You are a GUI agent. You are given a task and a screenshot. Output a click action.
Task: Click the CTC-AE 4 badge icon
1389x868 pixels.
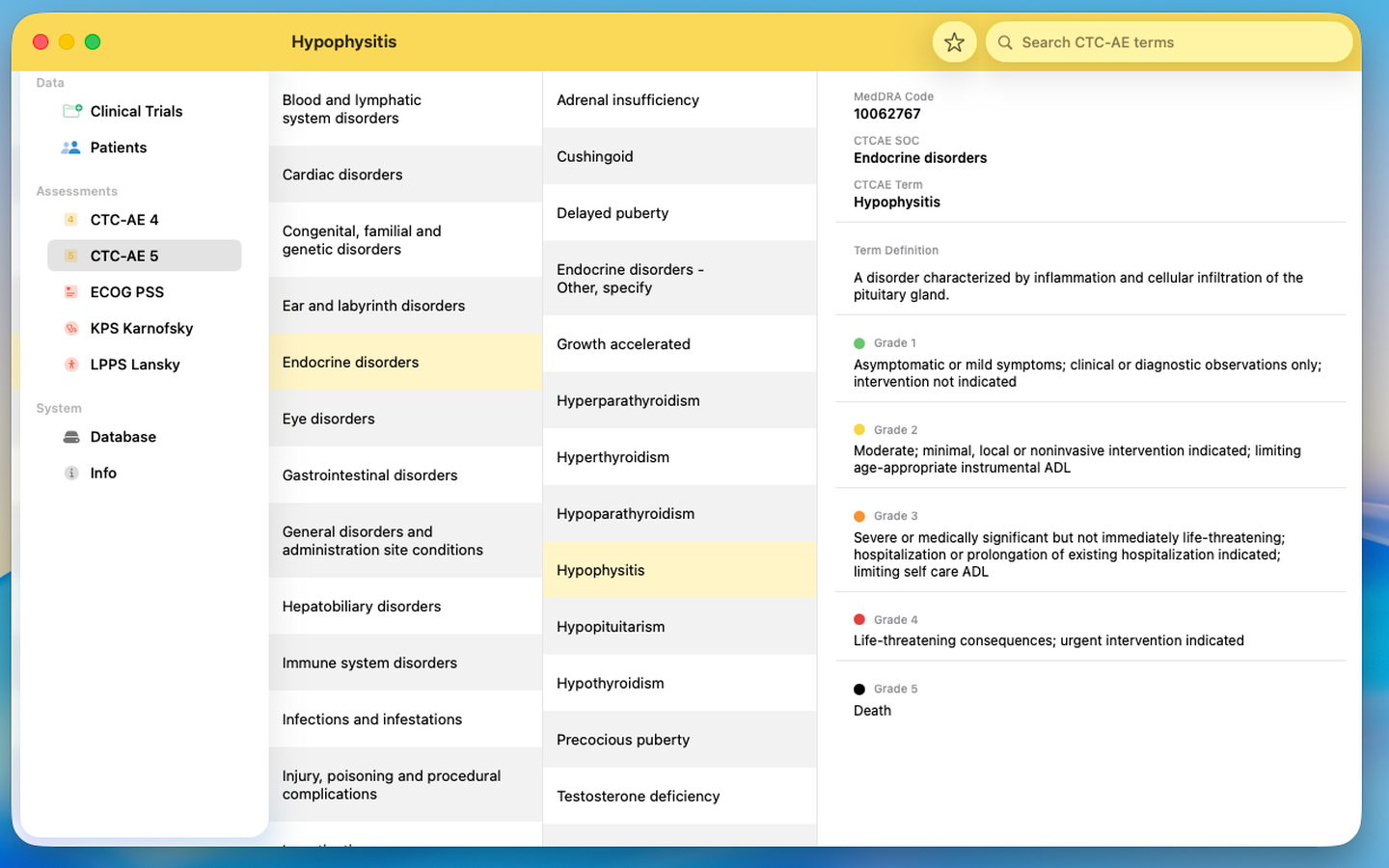[70, 220]
